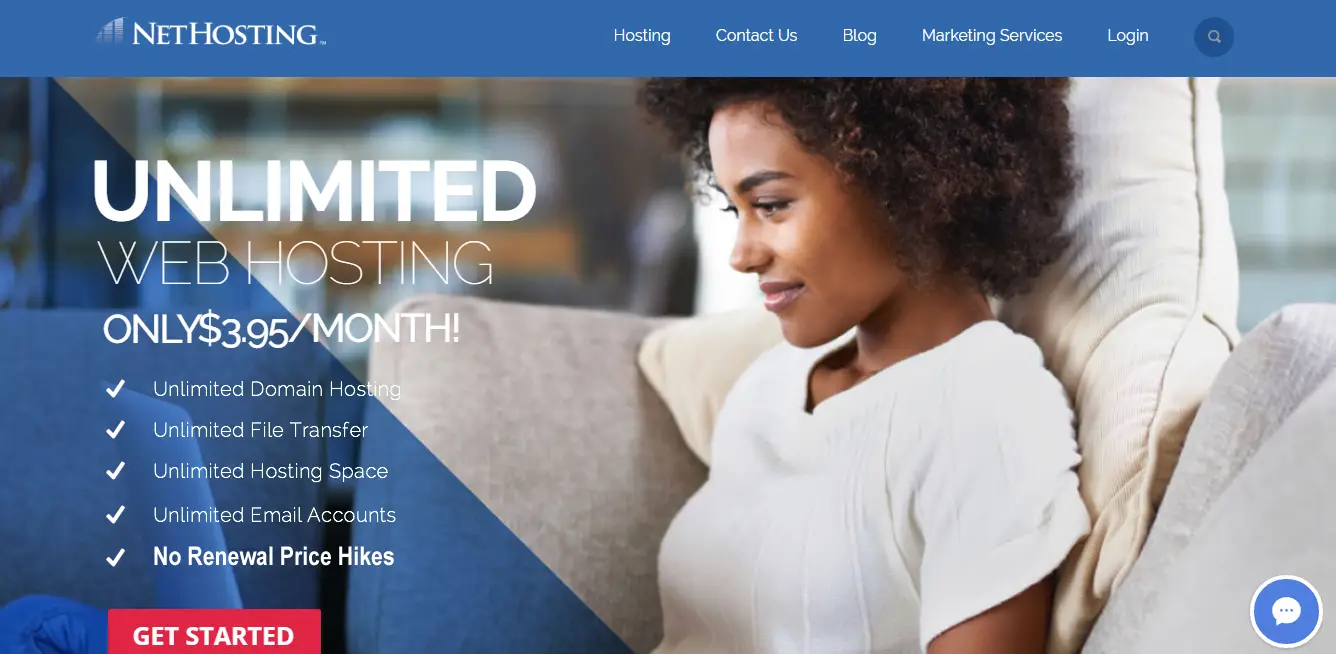
Task: Click the GET STARTED button
Action: pyautogui.click(x=214, y=631)
